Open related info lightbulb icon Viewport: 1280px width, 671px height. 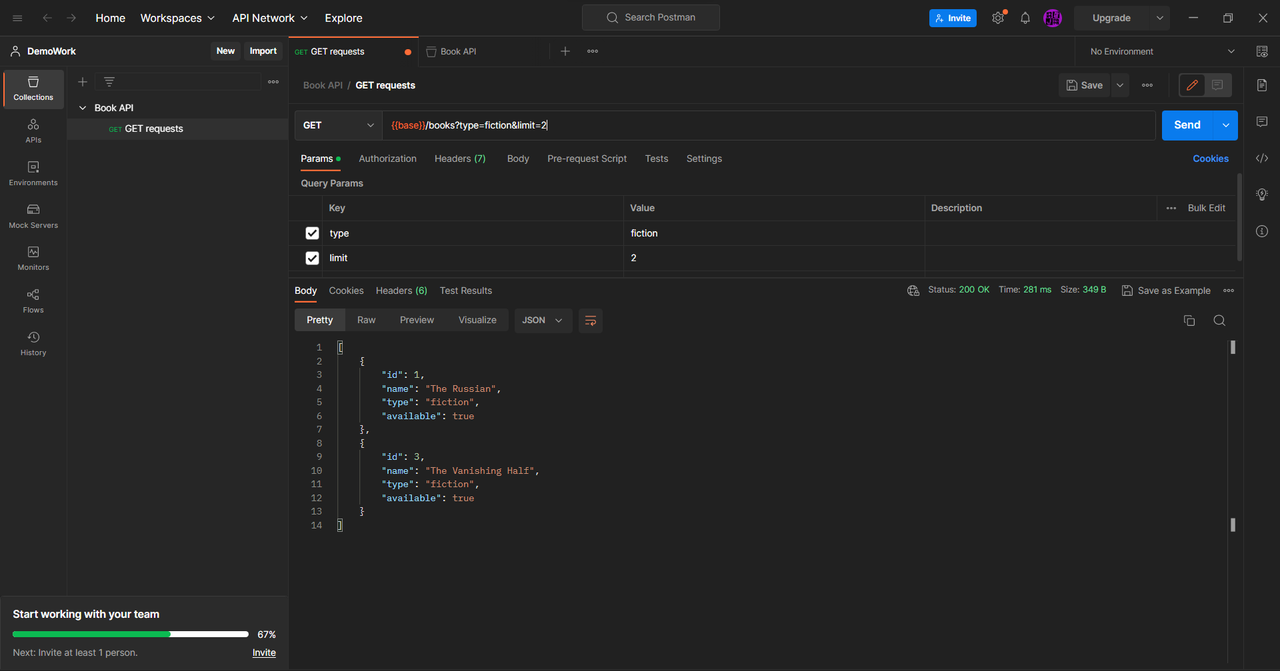point(1262,195)
